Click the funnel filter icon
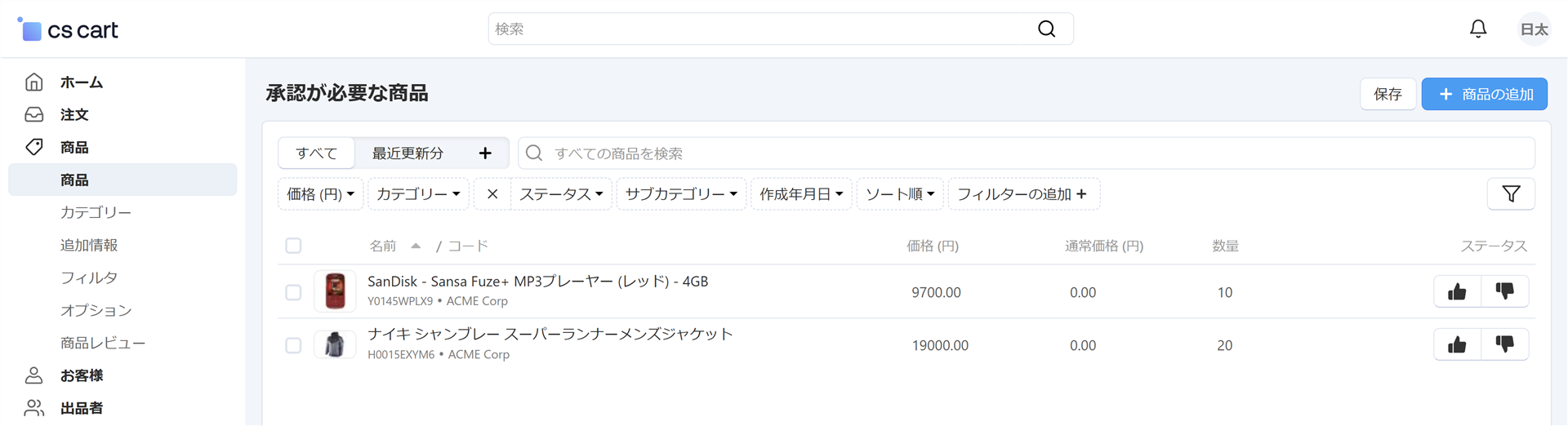This screenshot has height=426, width=1568. [1511, 193]
